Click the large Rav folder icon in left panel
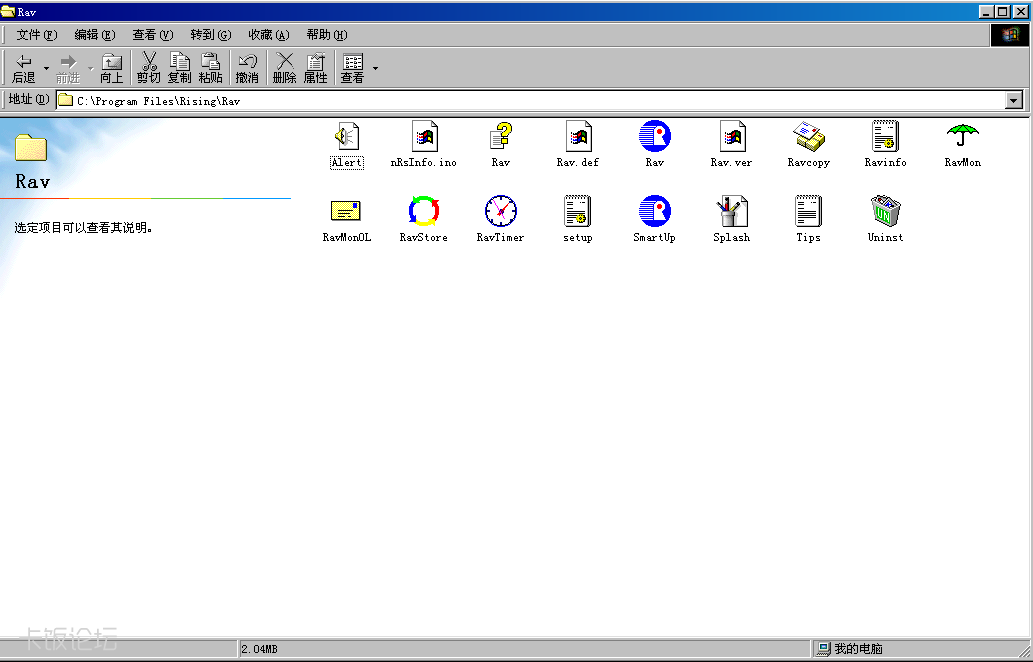 click(31, 148)
